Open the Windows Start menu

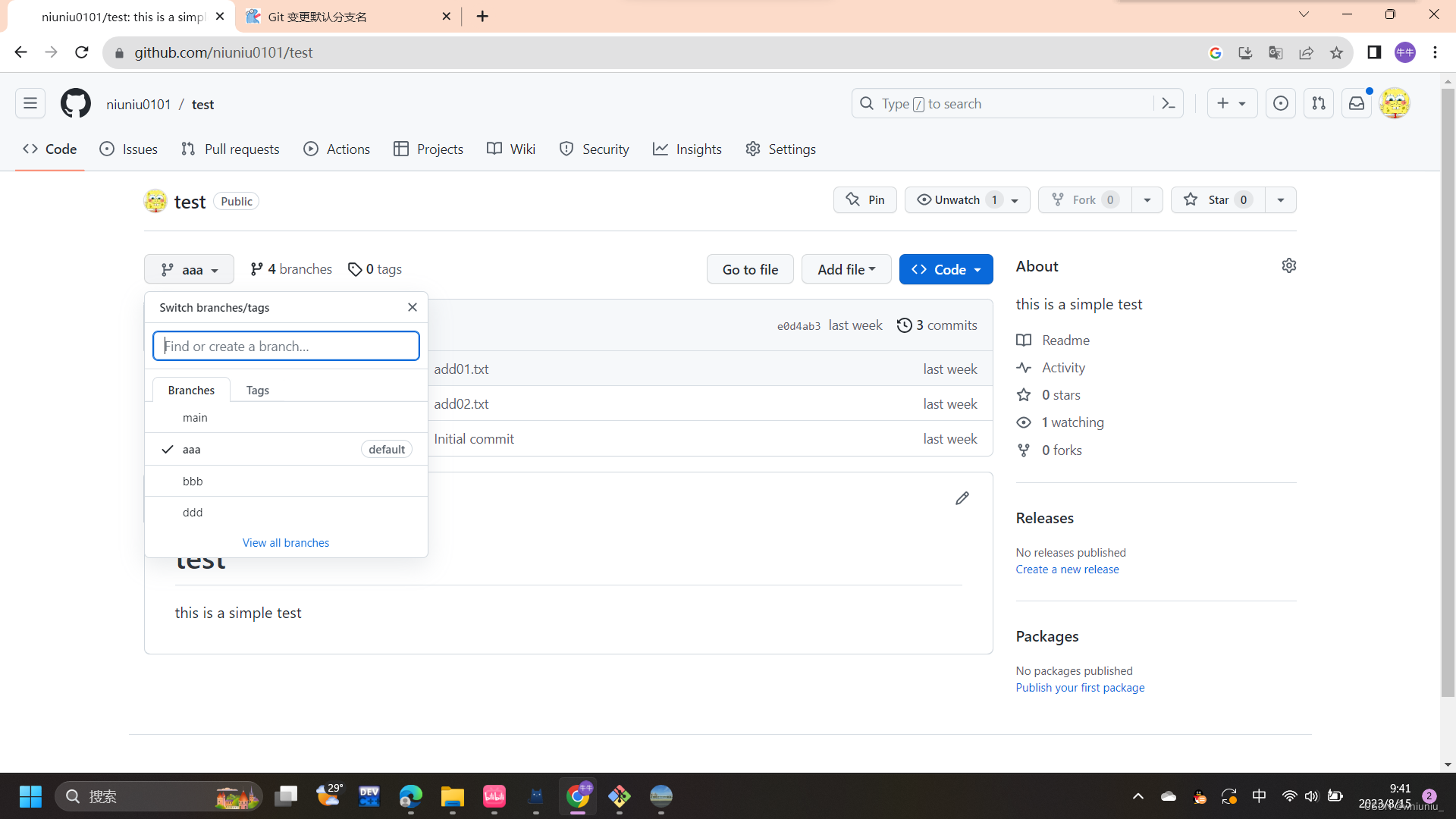click(30, 796)
